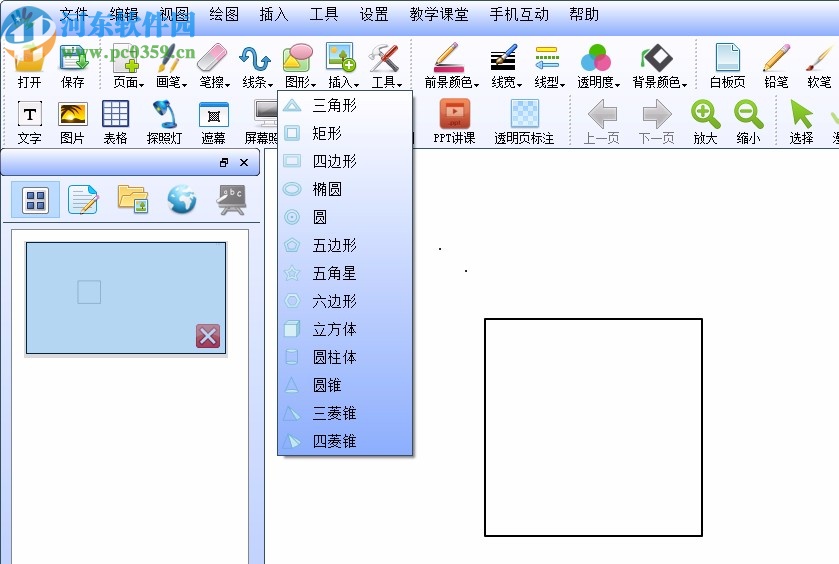Switch to resource folder tab in side panel

click(133, 199)
